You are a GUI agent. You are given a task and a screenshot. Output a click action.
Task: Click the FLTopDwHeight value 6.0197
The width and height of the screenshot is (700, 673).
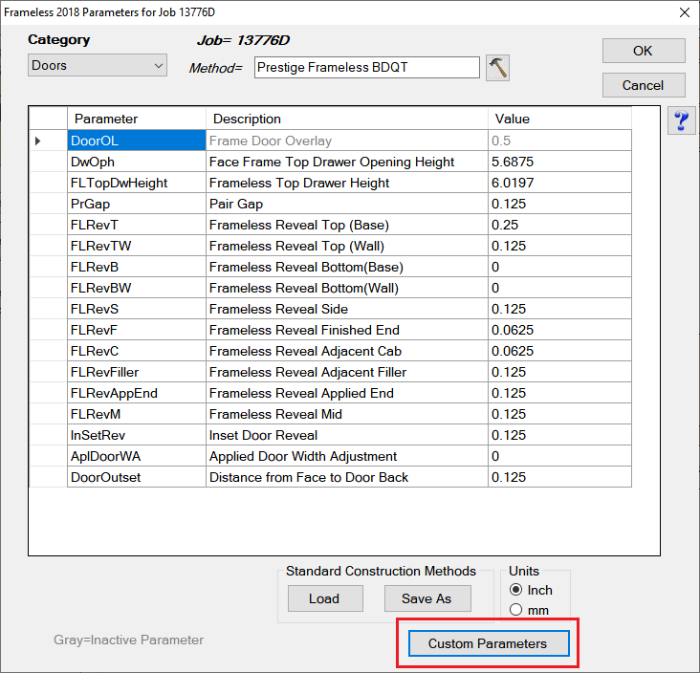(x=559, y=183)
